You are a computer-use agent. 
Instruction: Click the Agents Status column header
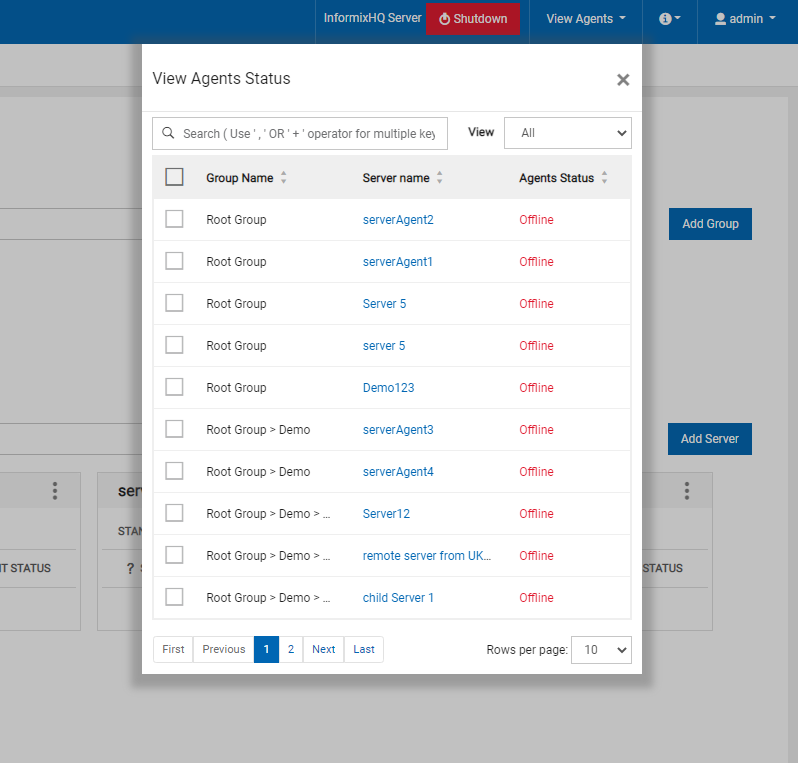click(x=556, y=178)
